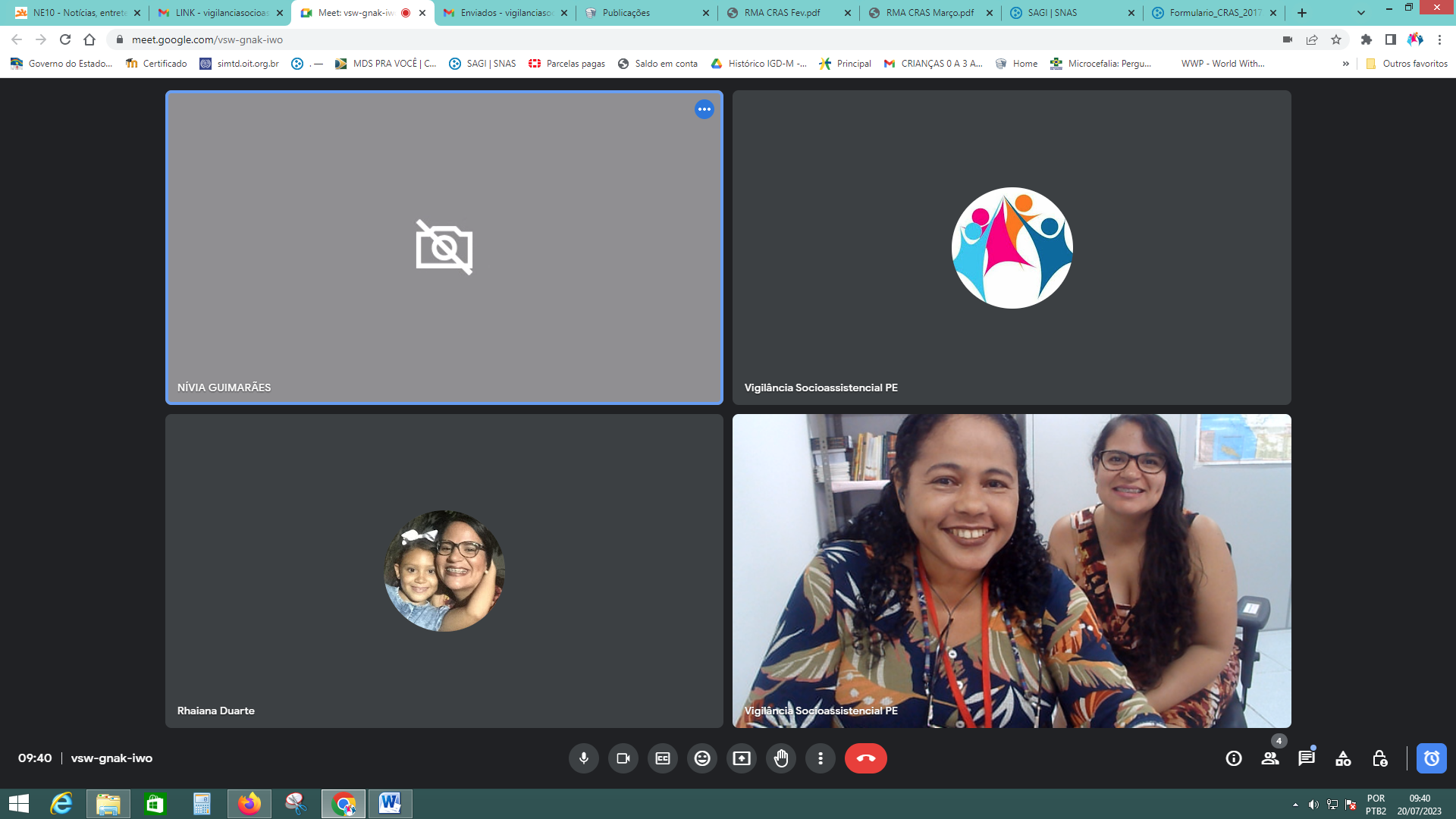Screen dimensions: 1456x819
Task: Show the participants people panel
Action: point(1269,758)
